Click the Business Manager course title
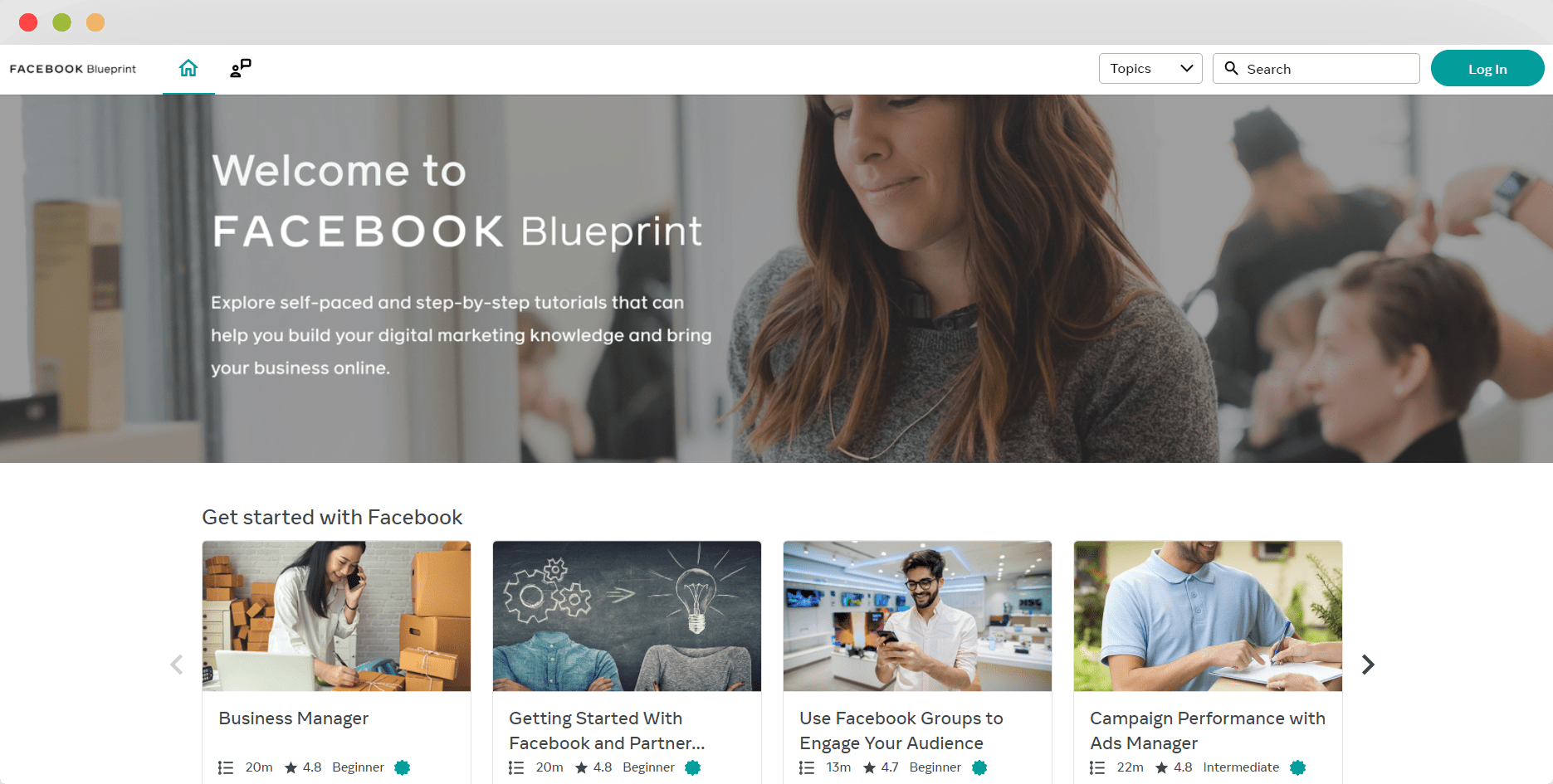 [294, 718]
